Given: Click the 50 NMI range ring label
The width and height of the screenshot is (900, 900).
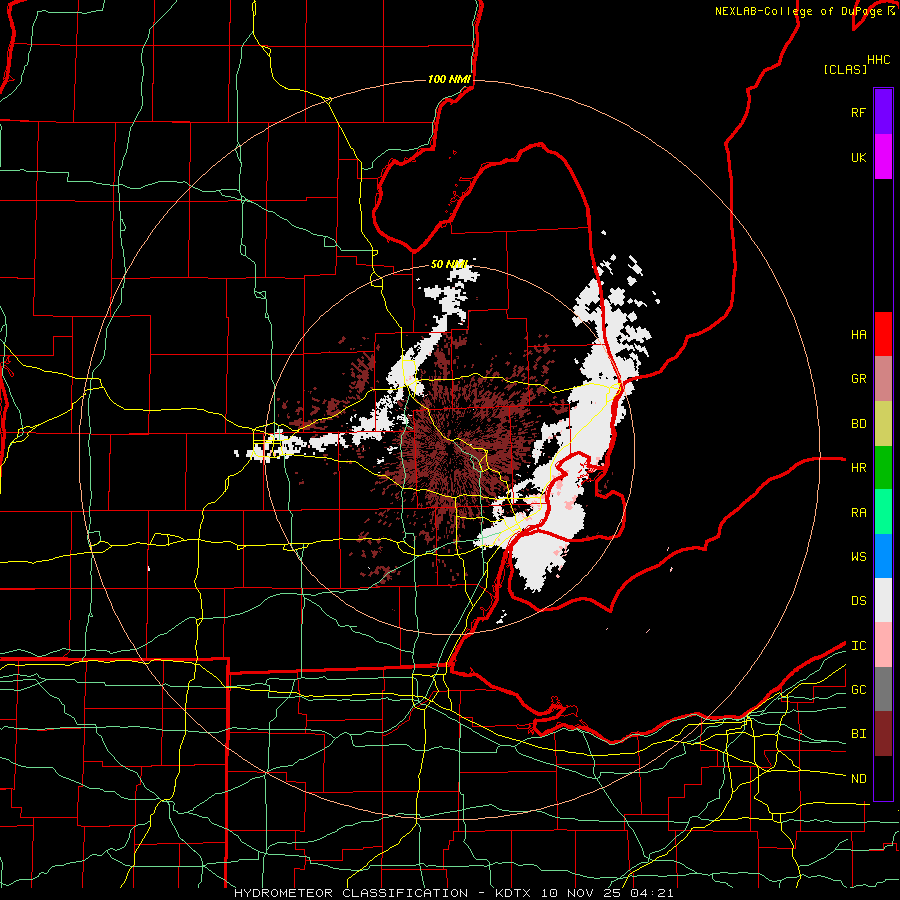Looking at the screenshot, I should pos(449,264).
